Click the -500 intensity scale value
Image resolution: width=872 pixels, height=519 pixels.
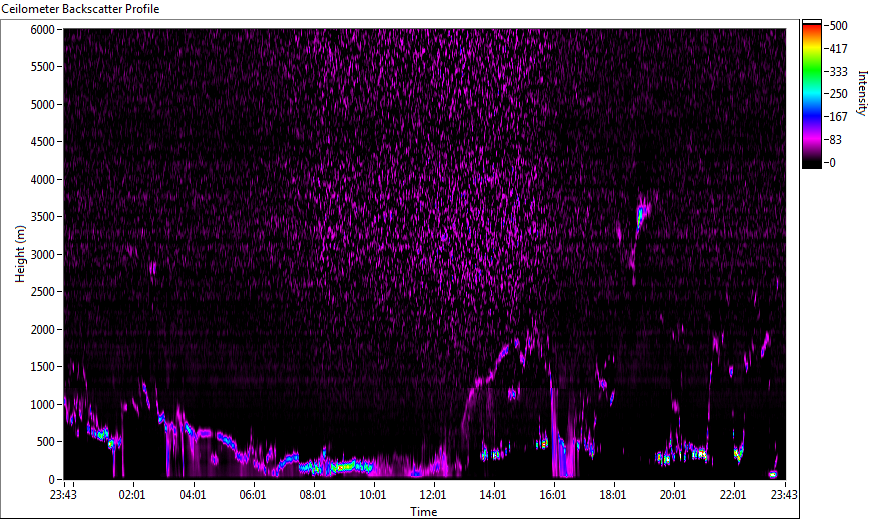[837, 26]
